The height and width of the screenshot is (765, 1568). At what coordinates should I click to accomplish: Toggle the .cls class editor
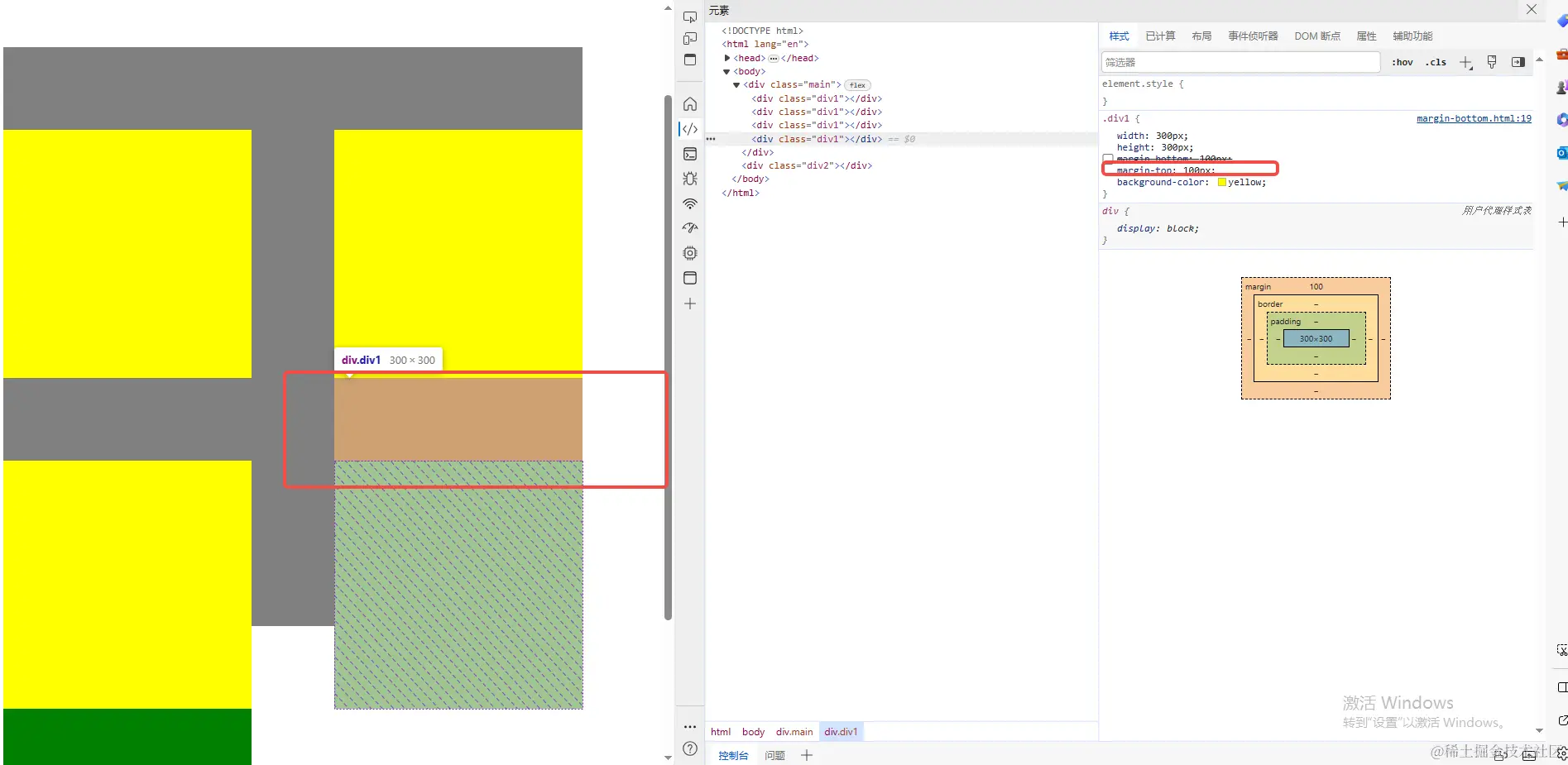pyautogui.click(x=1436, y=62)
